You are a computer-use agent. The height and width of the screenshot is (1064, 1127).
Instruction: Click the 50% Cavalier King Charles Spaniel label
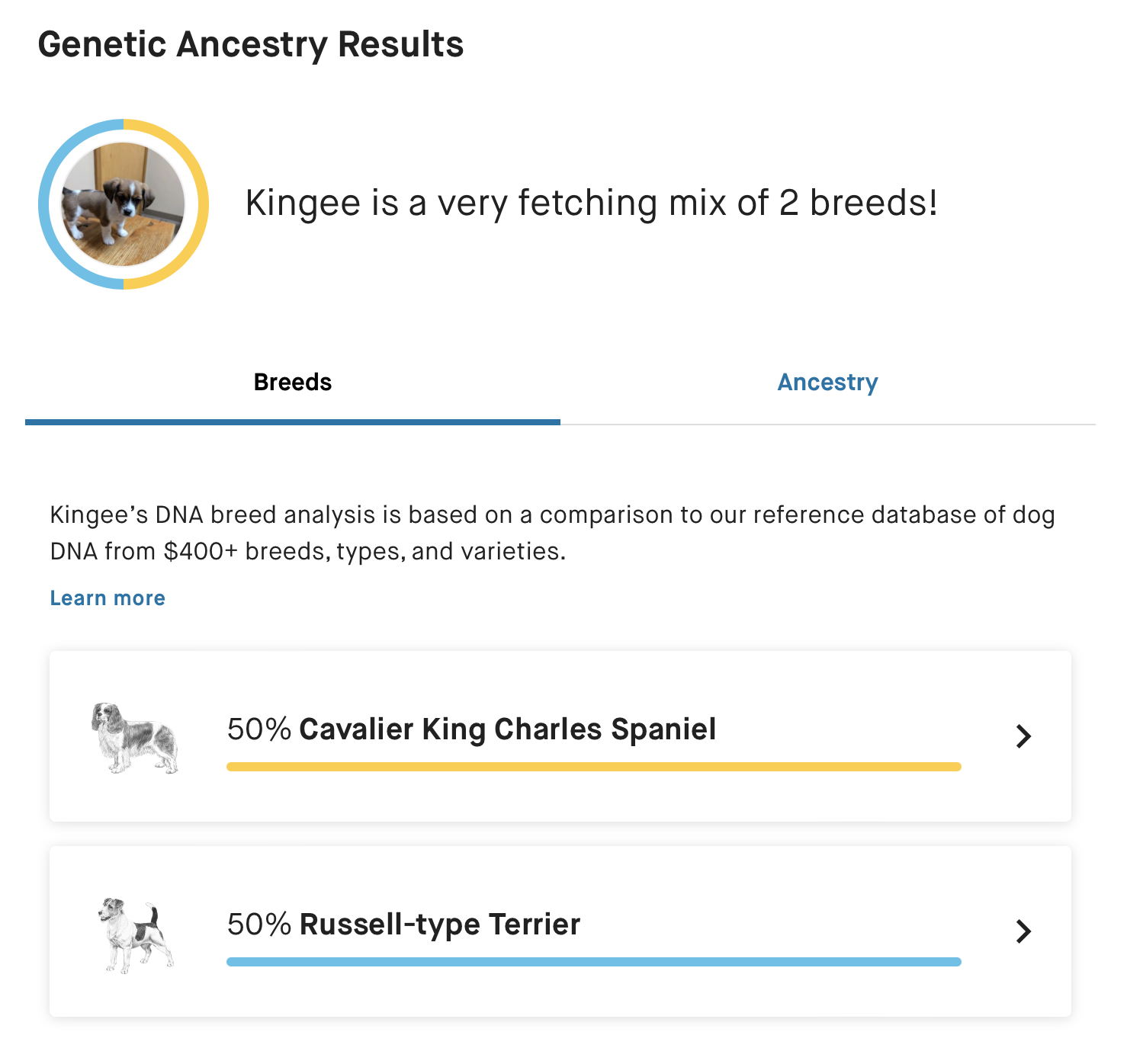(471, 729)
